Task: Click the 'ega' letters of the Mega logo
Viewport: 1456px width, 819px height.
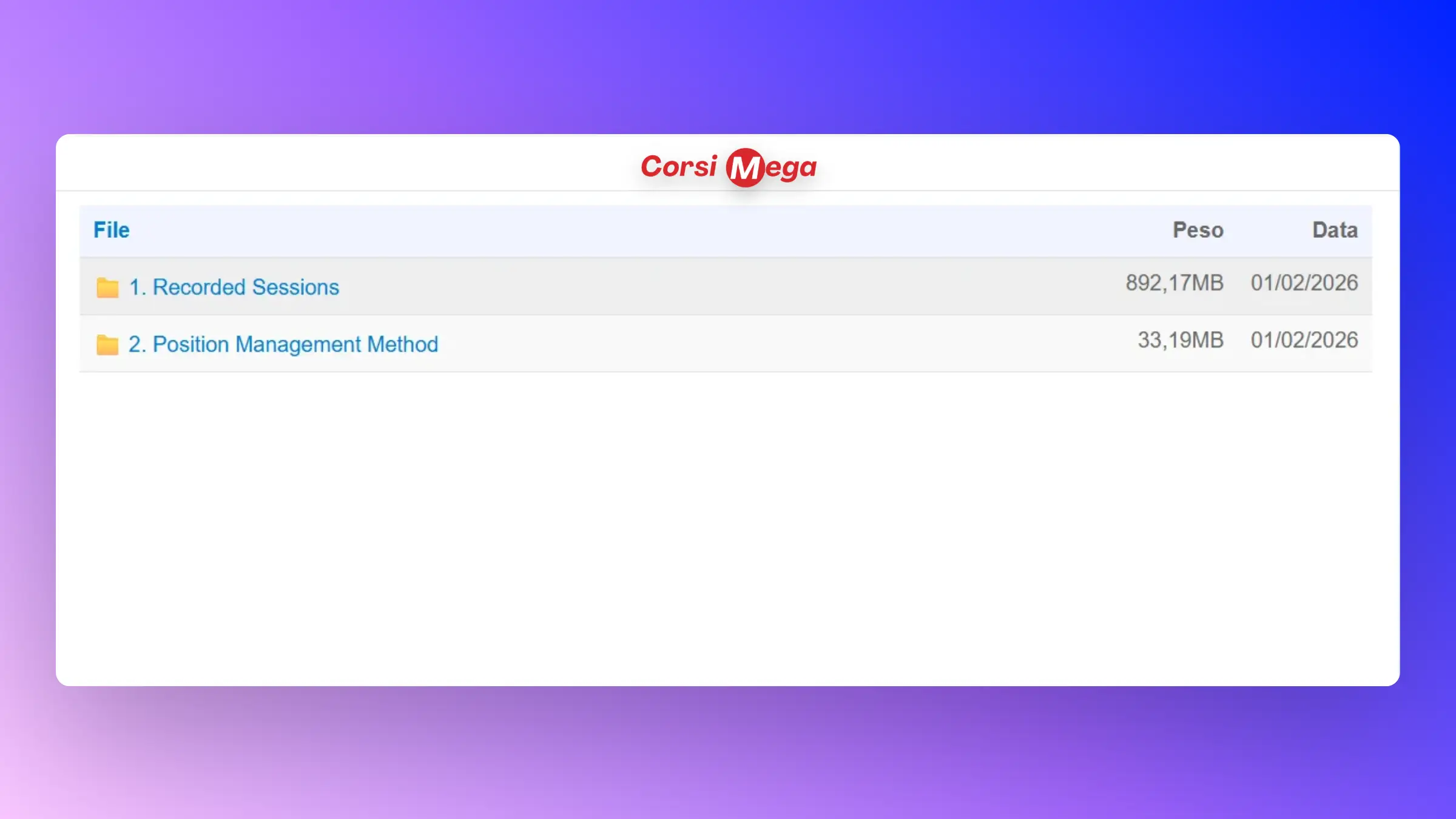Action: tap(790, 168)
